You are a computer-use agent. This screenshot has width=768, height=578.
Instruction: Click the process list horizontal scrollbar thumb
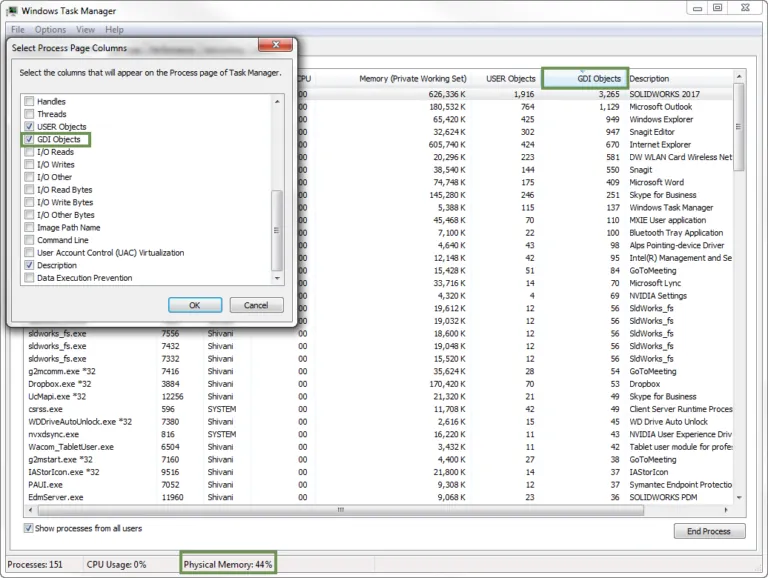[341, 510]
